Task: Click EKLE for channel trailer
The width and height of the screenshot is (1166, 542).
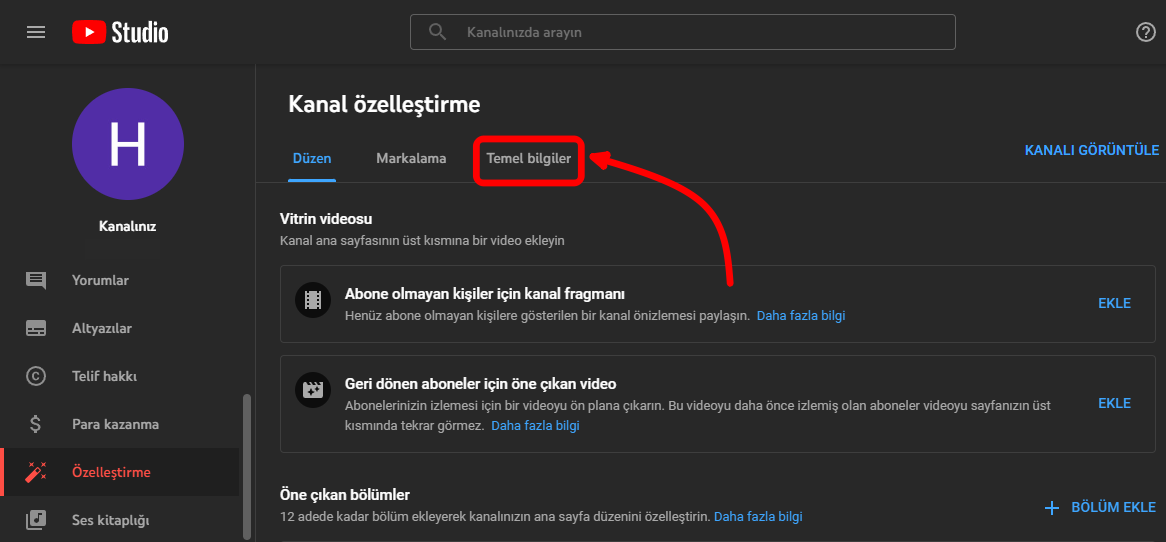Action: coord(1114,303)
